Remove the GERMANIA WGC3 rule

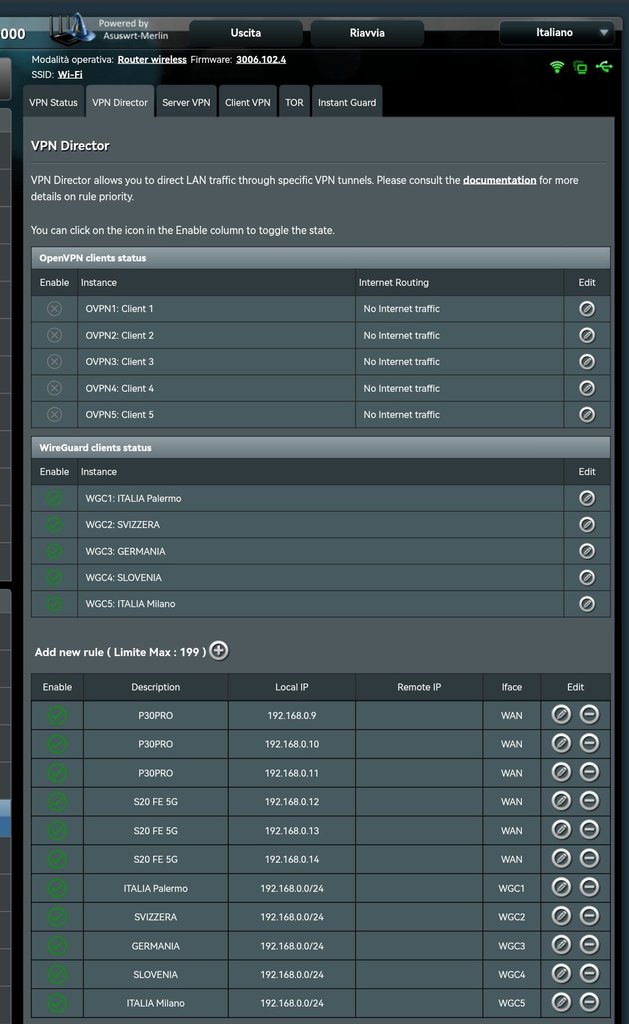589,945
